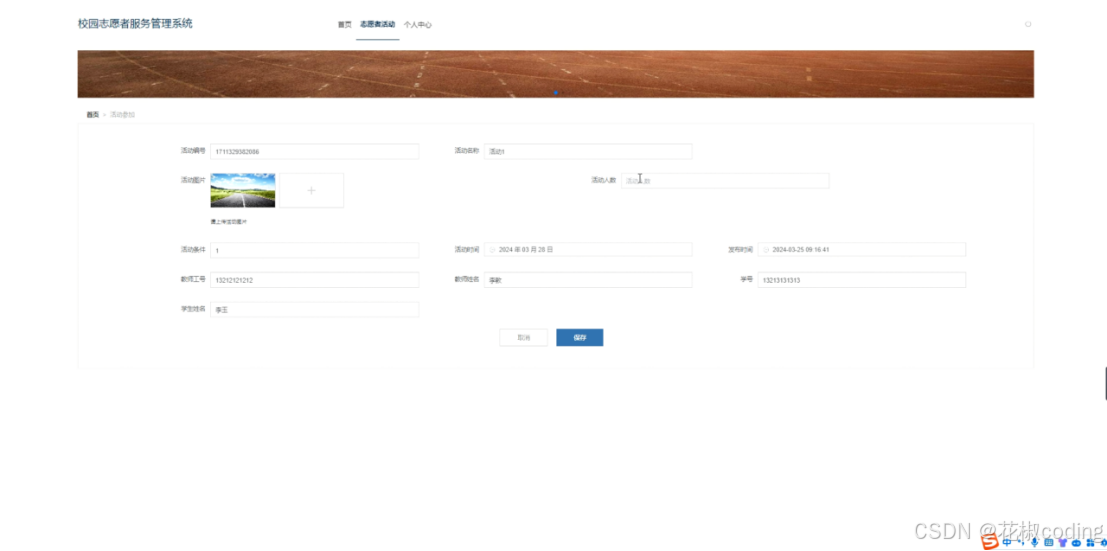Open the uploaded road activity image thumbnail
The height and width of the screenshot is (551, 1107).
tap(243, 190)
